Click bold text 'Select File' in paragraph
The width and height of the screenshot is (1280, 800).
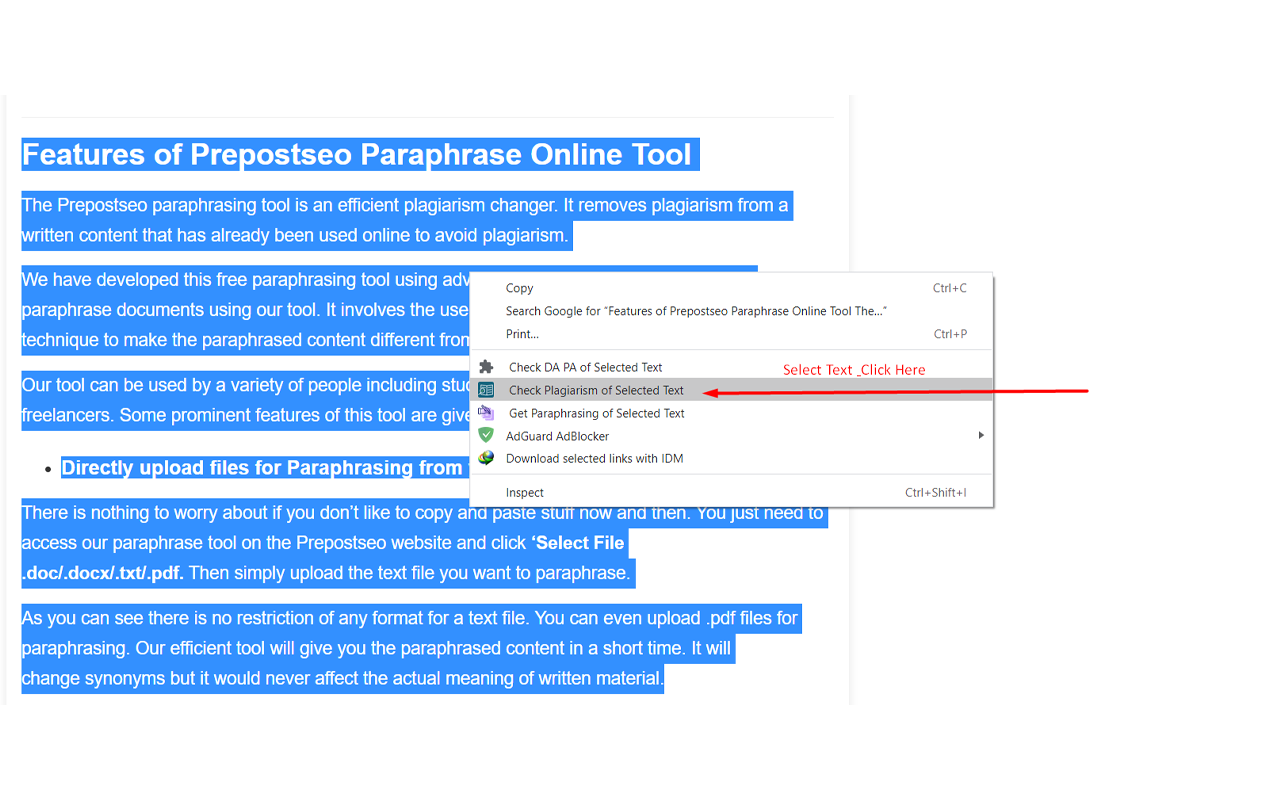point(578,543)
